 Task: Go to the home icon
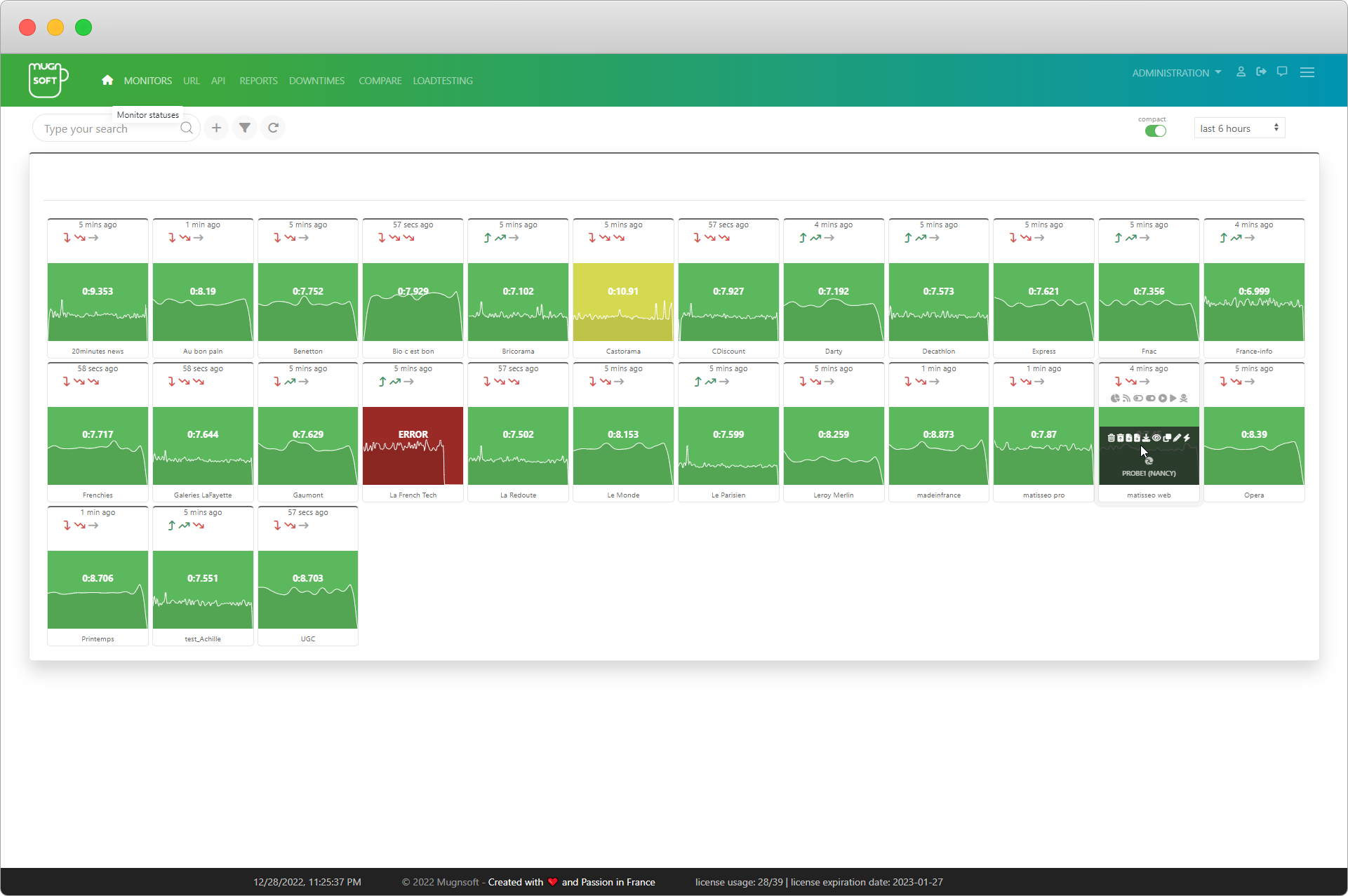tap(107, 80)
